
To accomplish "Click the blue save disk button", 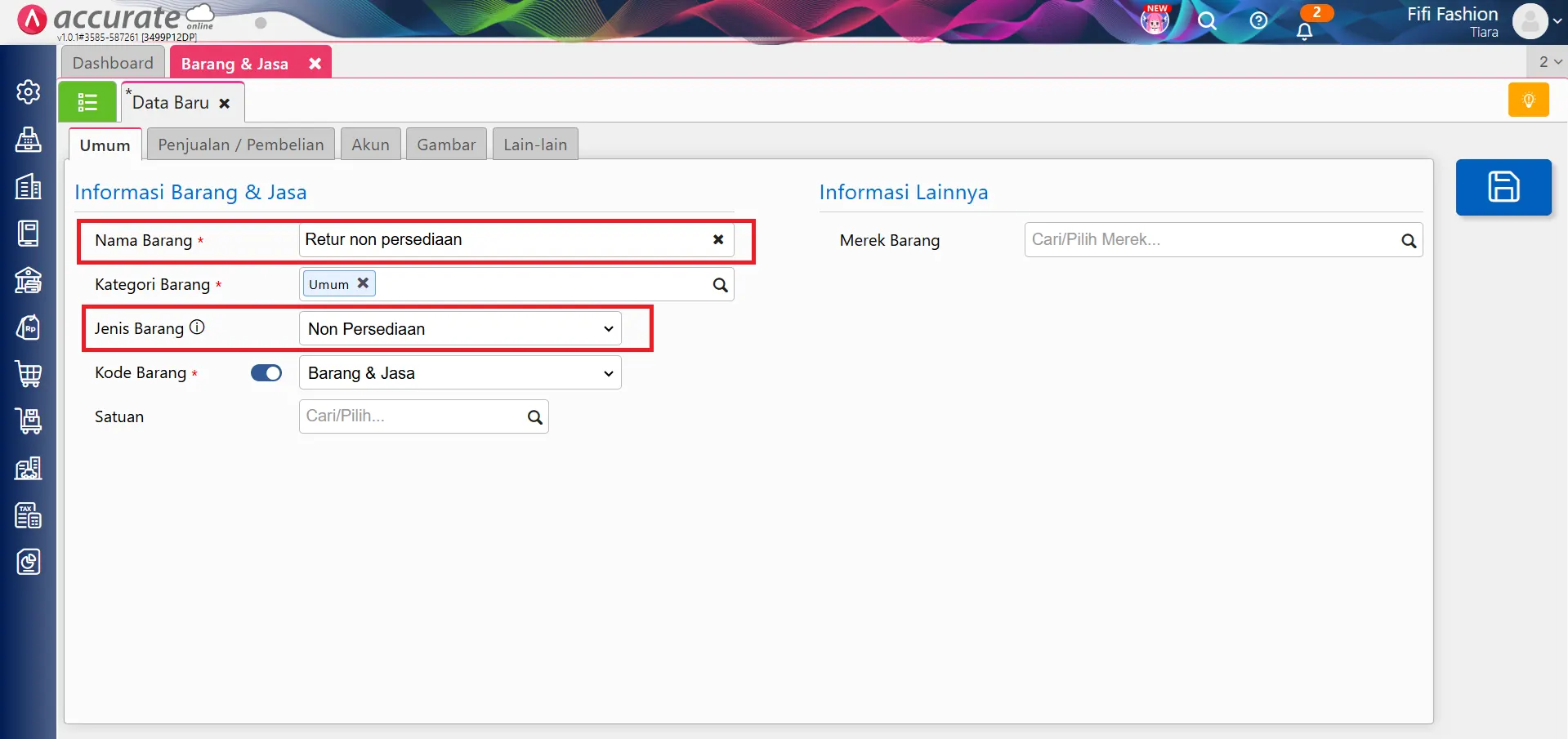I will [1503, 187].
